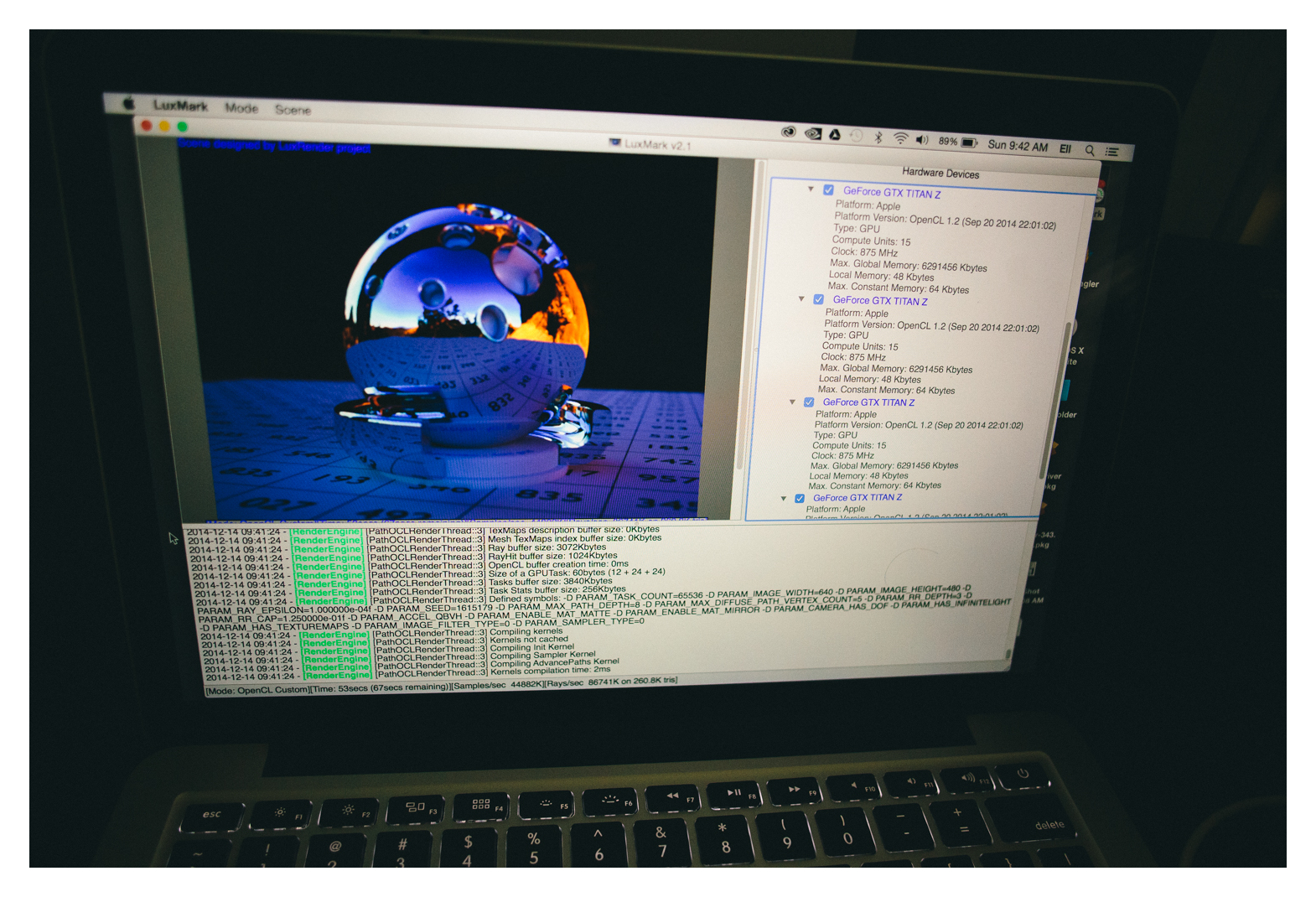Open the Scene menu
This screenshot has height=897, width=1316.
[293, 110]
